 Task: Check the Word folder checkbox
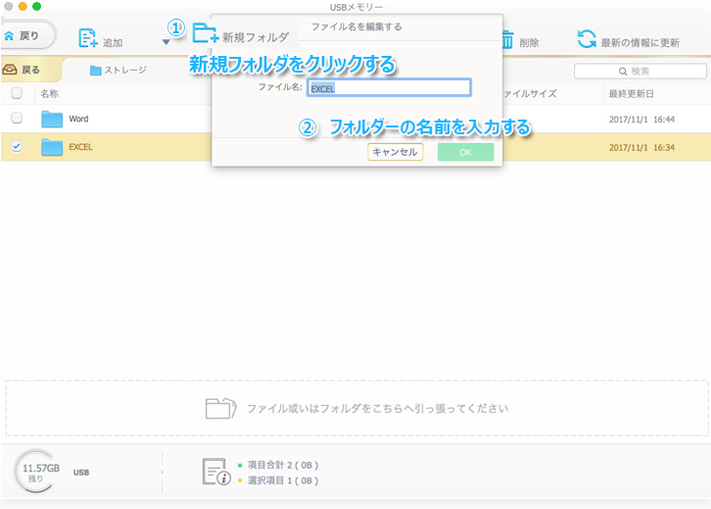(17, 118)
